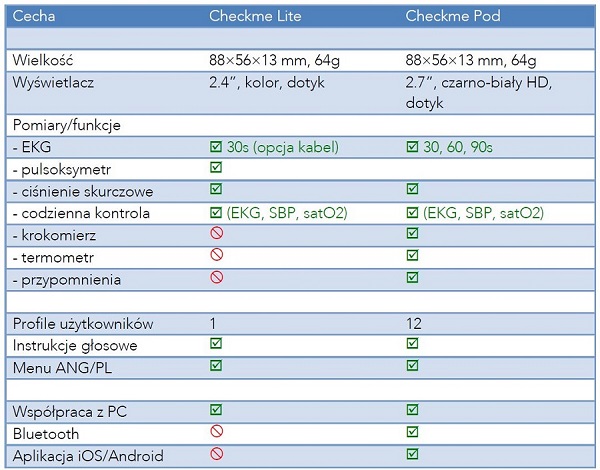The height and width of the screenshot is (470, 600).
Task: Click the green "30, 60, 90s" EKG text
Action: coord(457,147)
